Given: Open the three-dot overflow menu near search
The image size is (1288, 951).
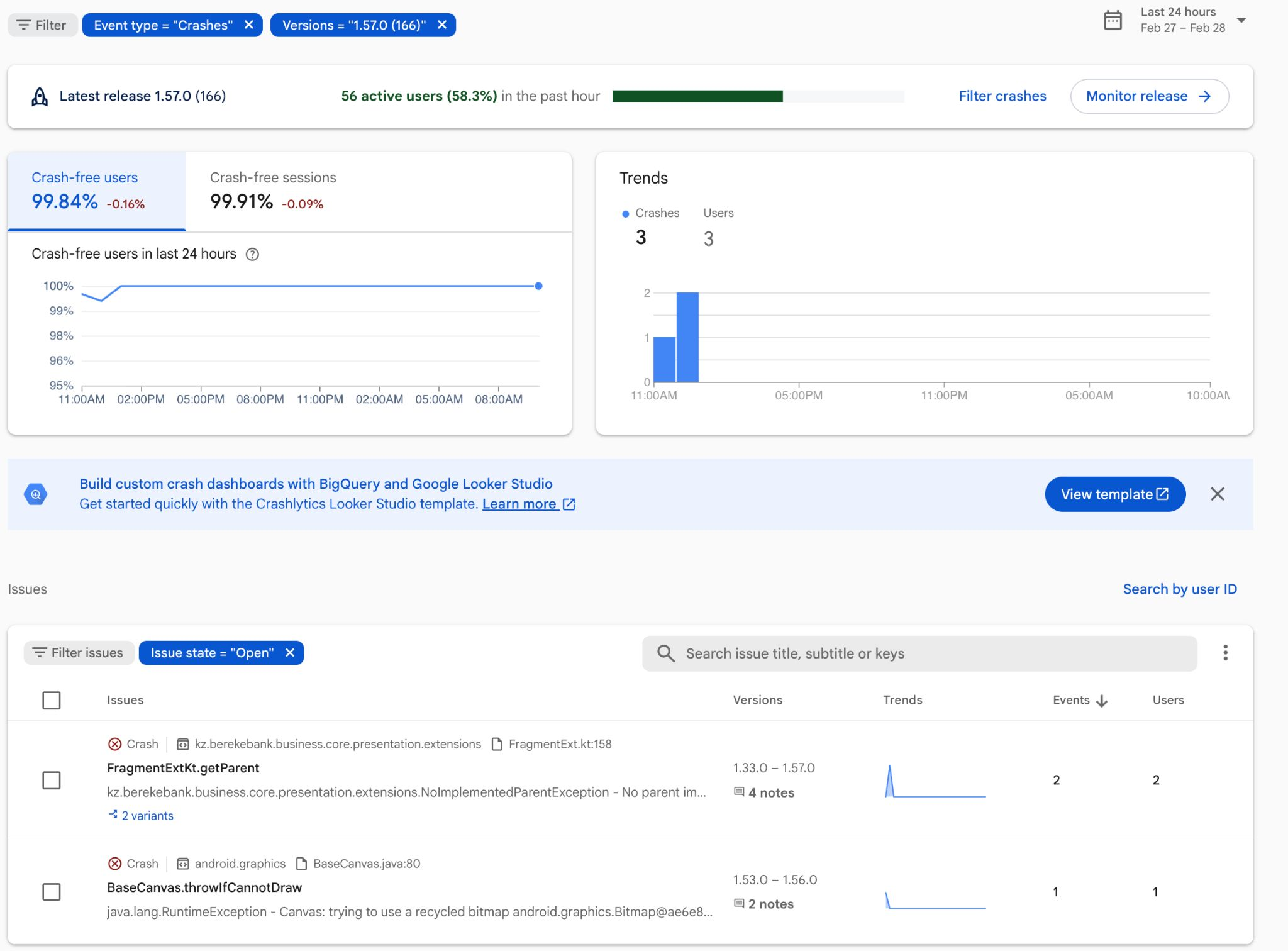Looking at the screenshot, I should click(x=1225, y=653).
